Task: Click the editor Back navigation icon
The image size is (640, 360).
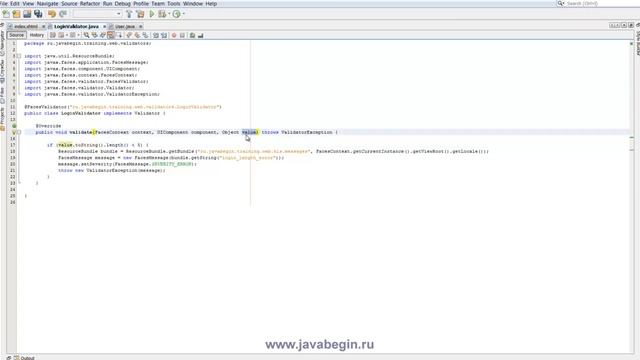Action: (61, 36)
